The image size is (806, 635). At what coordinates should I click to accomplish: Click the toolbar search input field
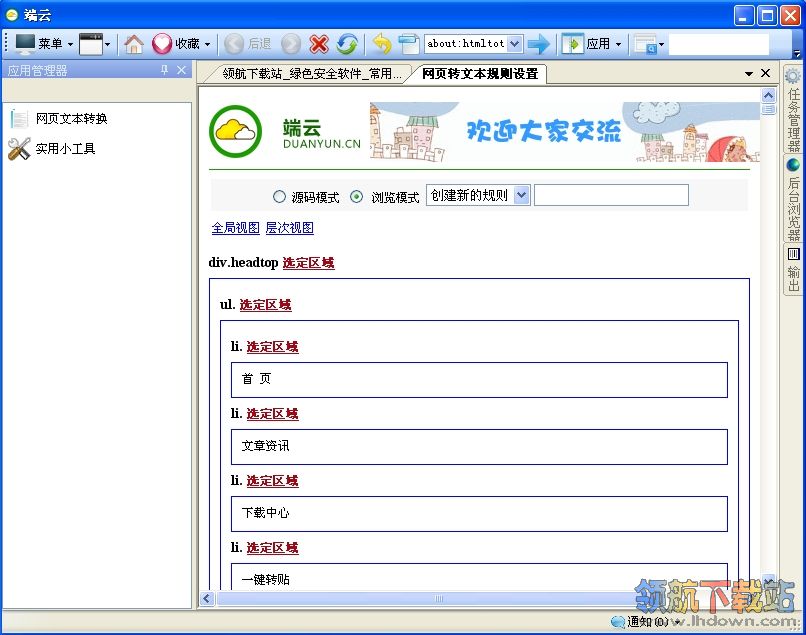point(719,44)
